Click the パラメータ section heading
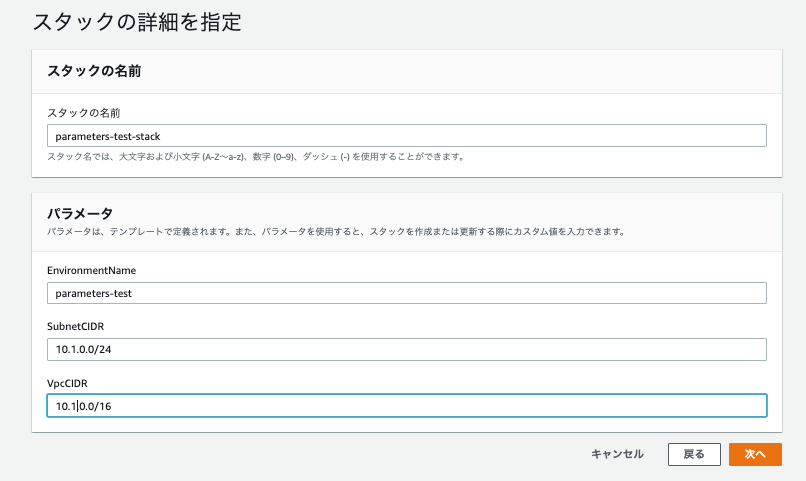 [x=80, y=213]
